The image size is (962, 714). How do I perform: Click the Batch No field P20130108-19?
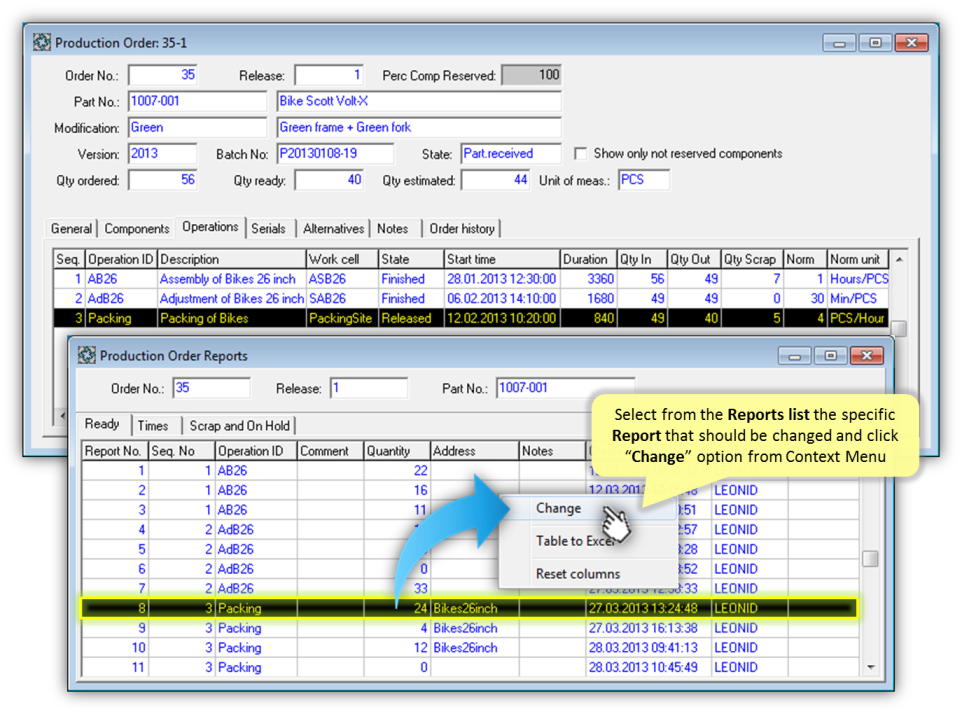pyautogui.click(x=335, y=154)
